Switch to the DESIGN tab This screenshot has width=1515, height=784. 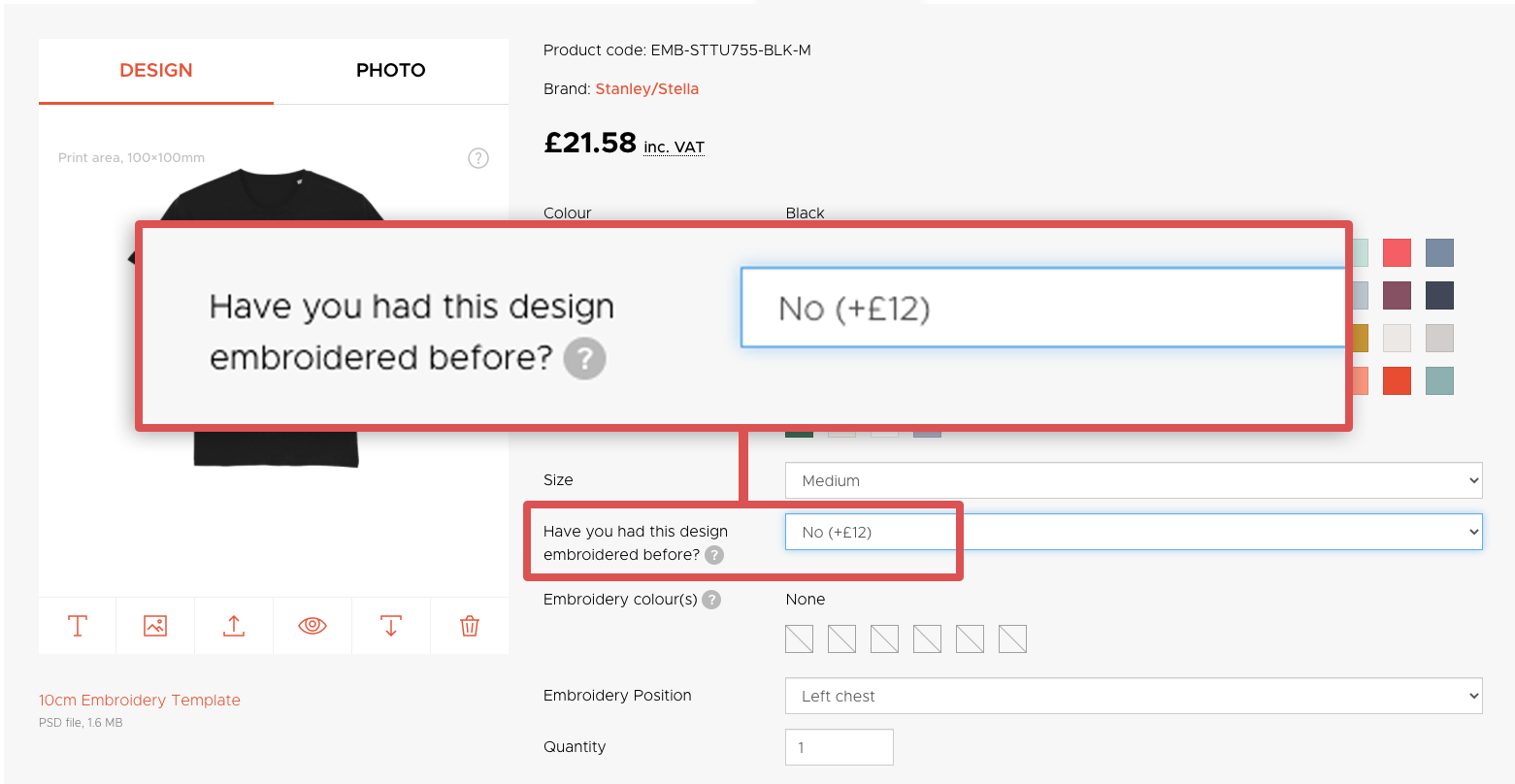tap(156, 70)
